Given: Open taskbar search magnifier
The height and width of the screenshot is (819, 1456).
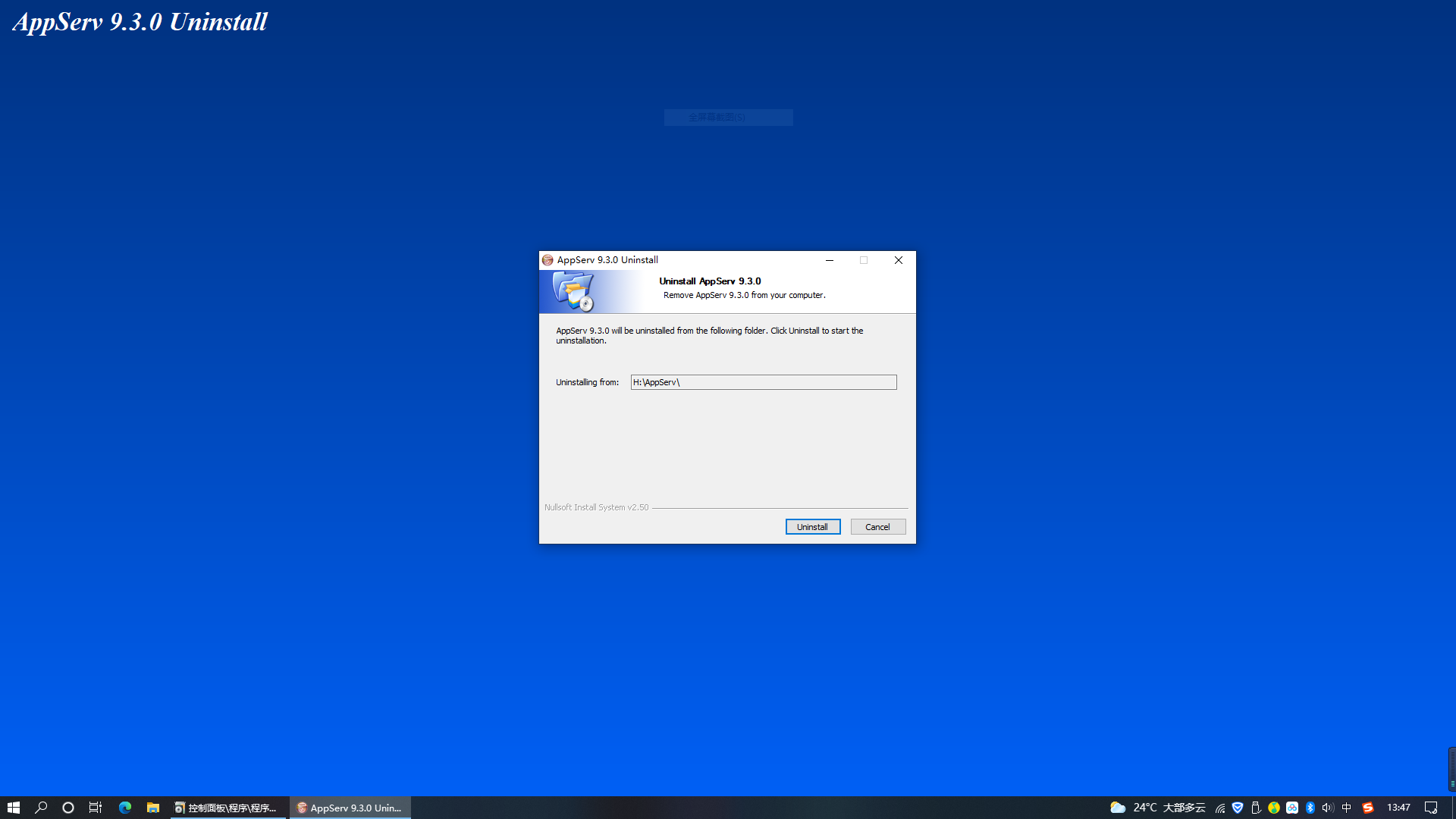Looking at the screenshot, I should tap(41, 808).
